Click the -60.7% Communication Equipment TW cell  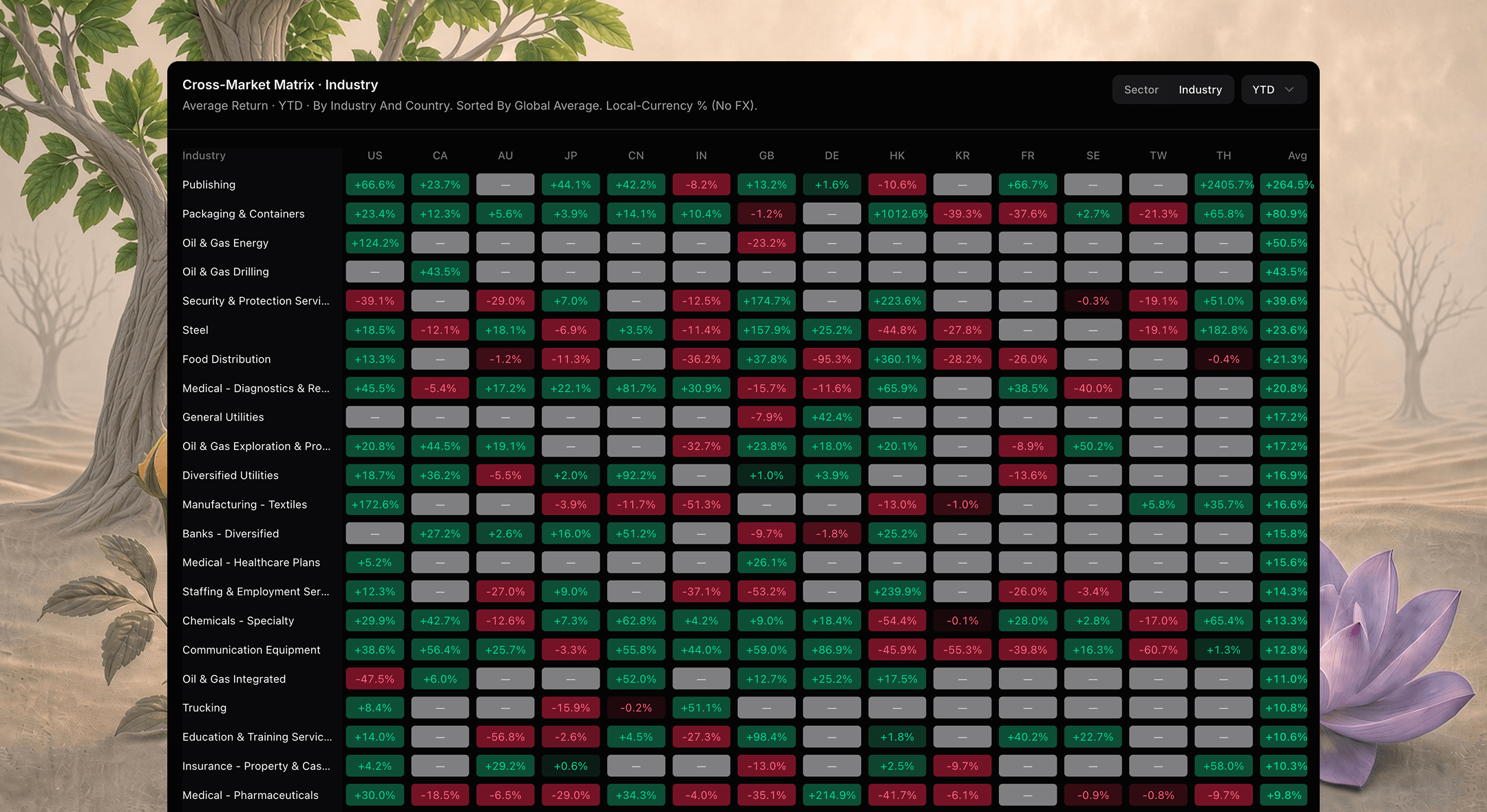coord(1158,650)
